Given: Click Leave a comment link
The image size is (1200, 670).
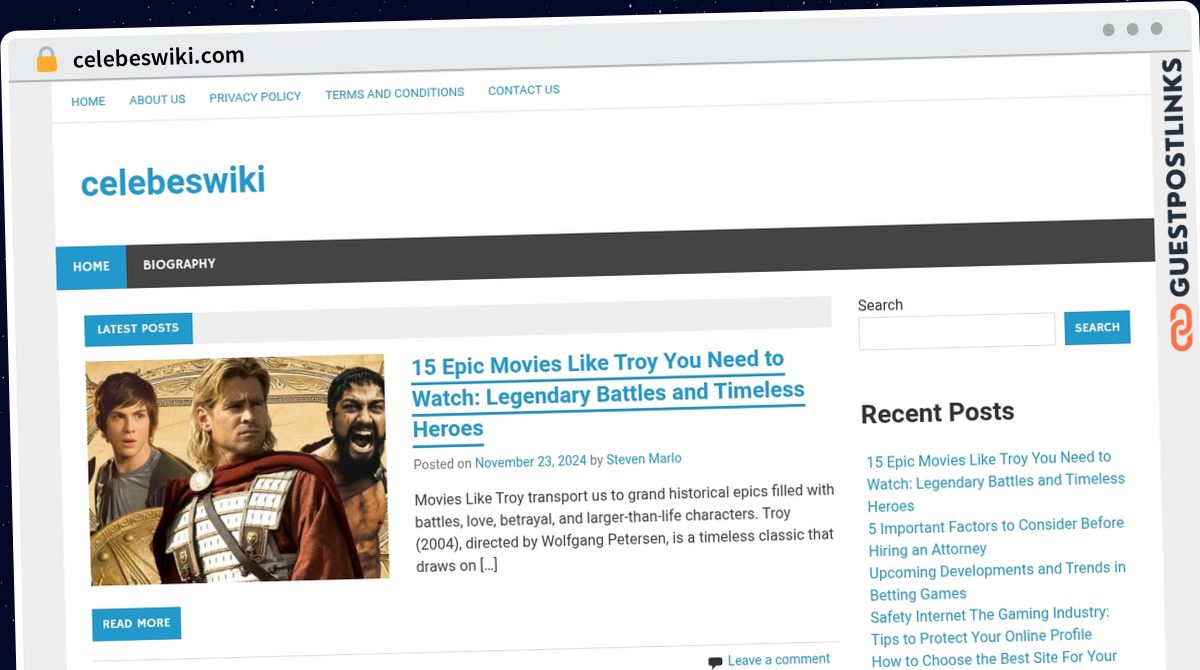Looking at the screenshot, I should pos(779,660).
